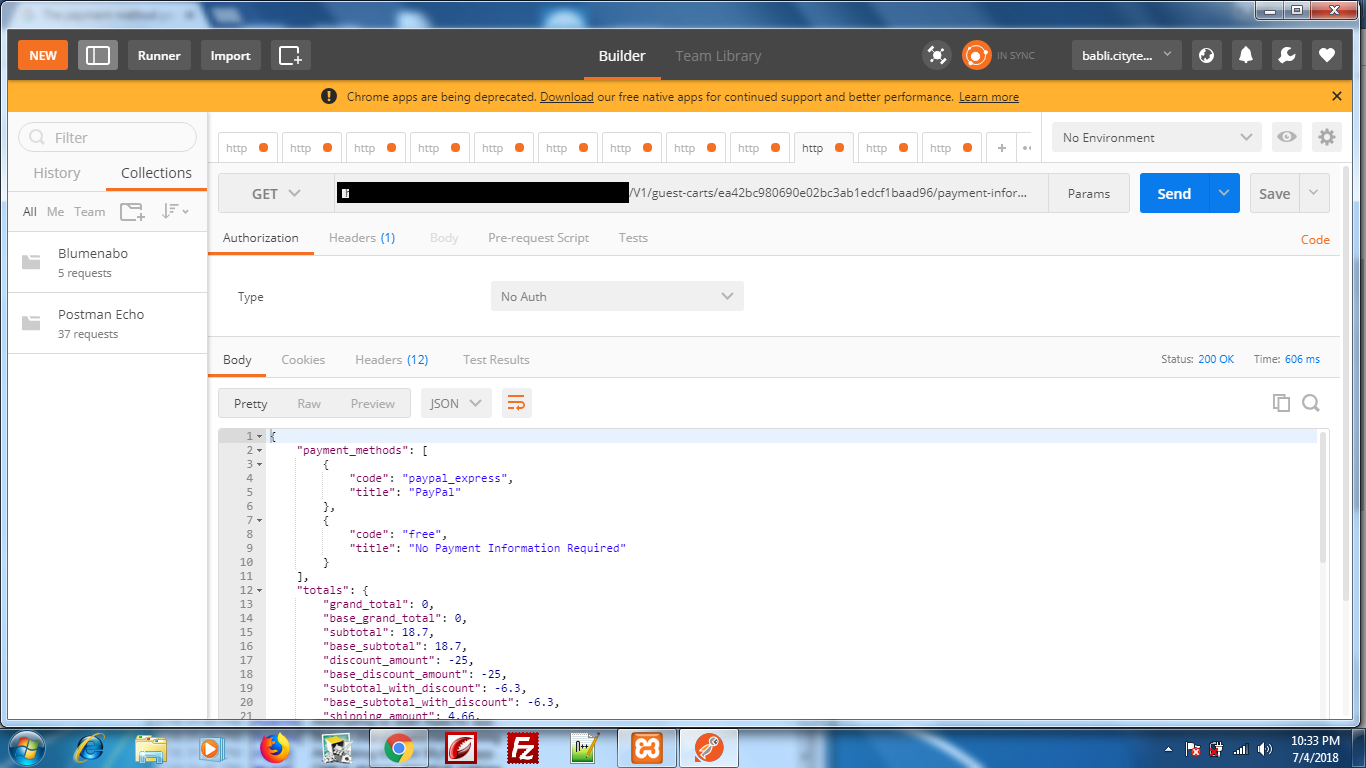This screenshot has height=768, width=1366.
Task: Create a new collection with the folder icon
Action: tap(131, 211)
